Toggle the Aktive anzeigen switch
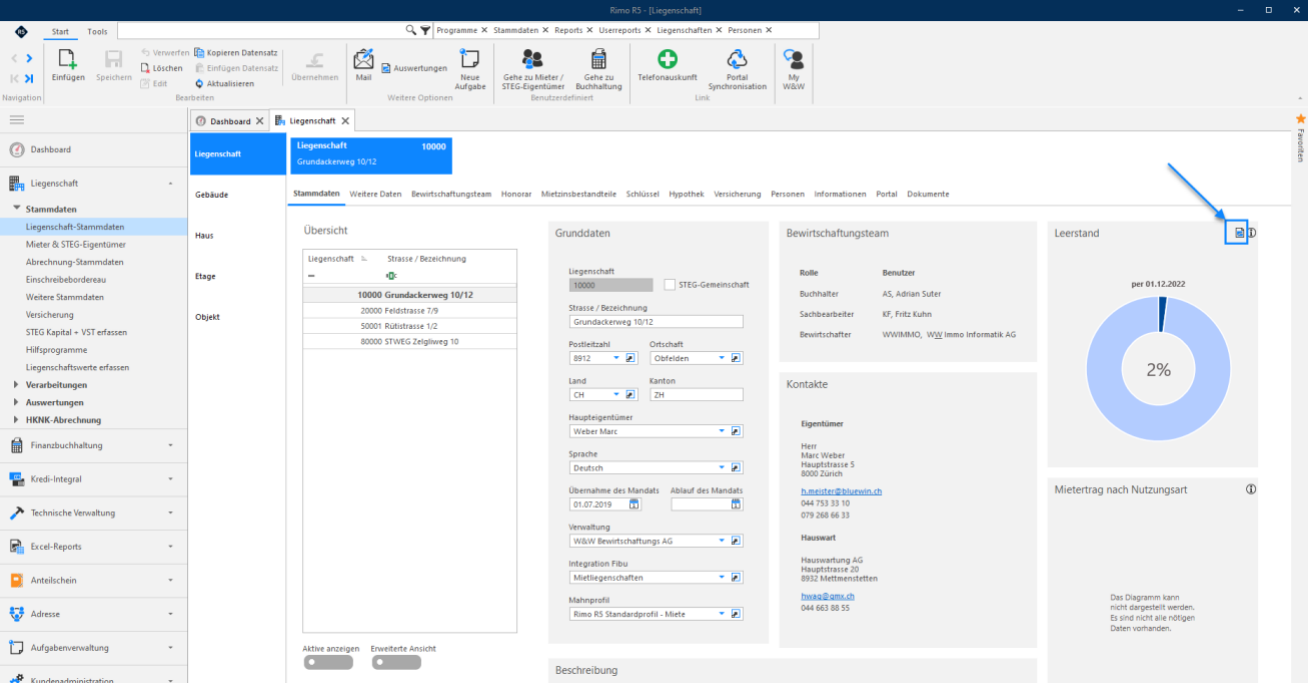Image resolution: width=1308 pixels, height=683 pixels. [327, 662]
